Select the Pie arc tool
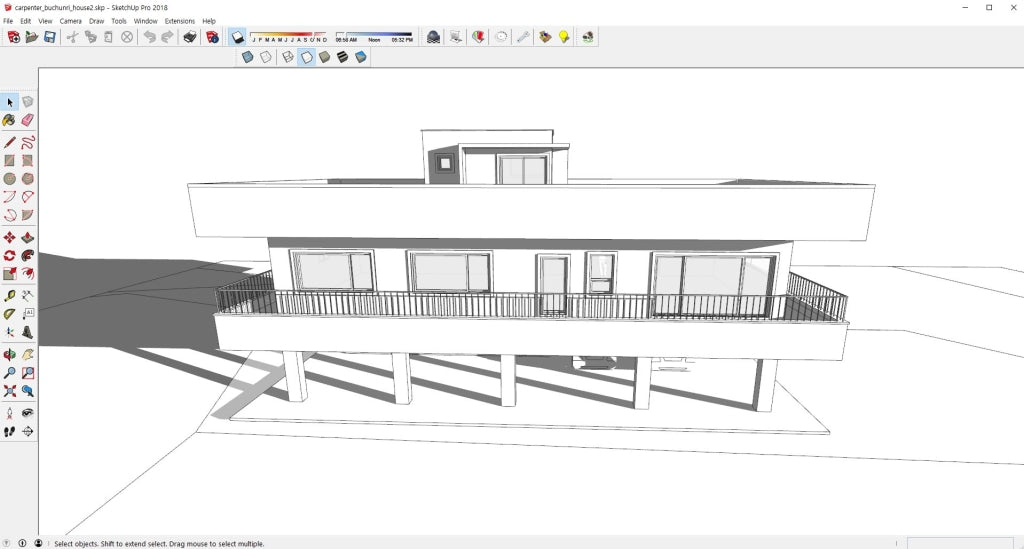This screenshot has height=549, width=1024. tap(27, 215)
